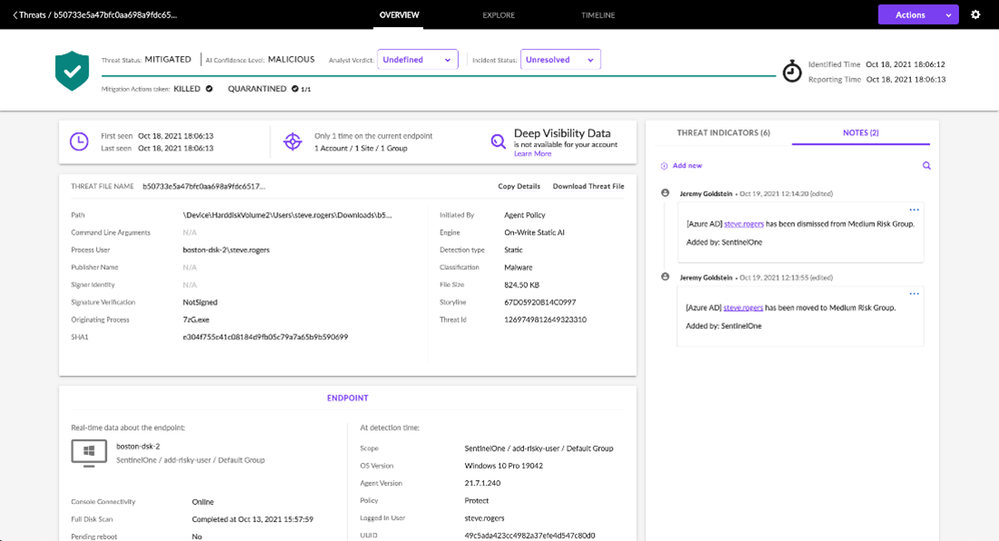Click the Detection type Static value
Viewport: 999px width, 541px height.
coord(513,250)
